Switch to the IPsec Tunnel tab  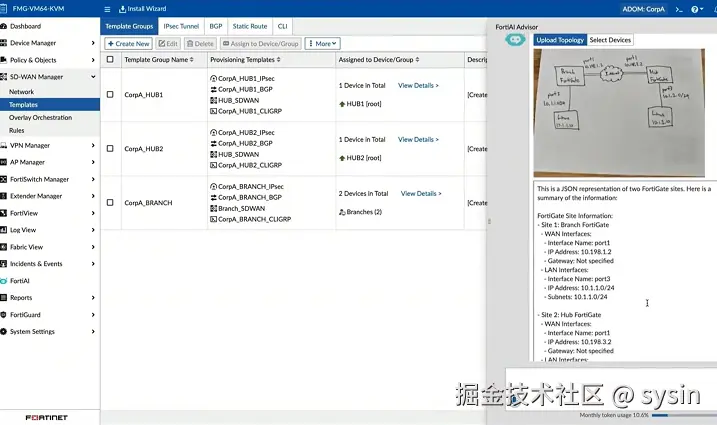coord(181,27)
